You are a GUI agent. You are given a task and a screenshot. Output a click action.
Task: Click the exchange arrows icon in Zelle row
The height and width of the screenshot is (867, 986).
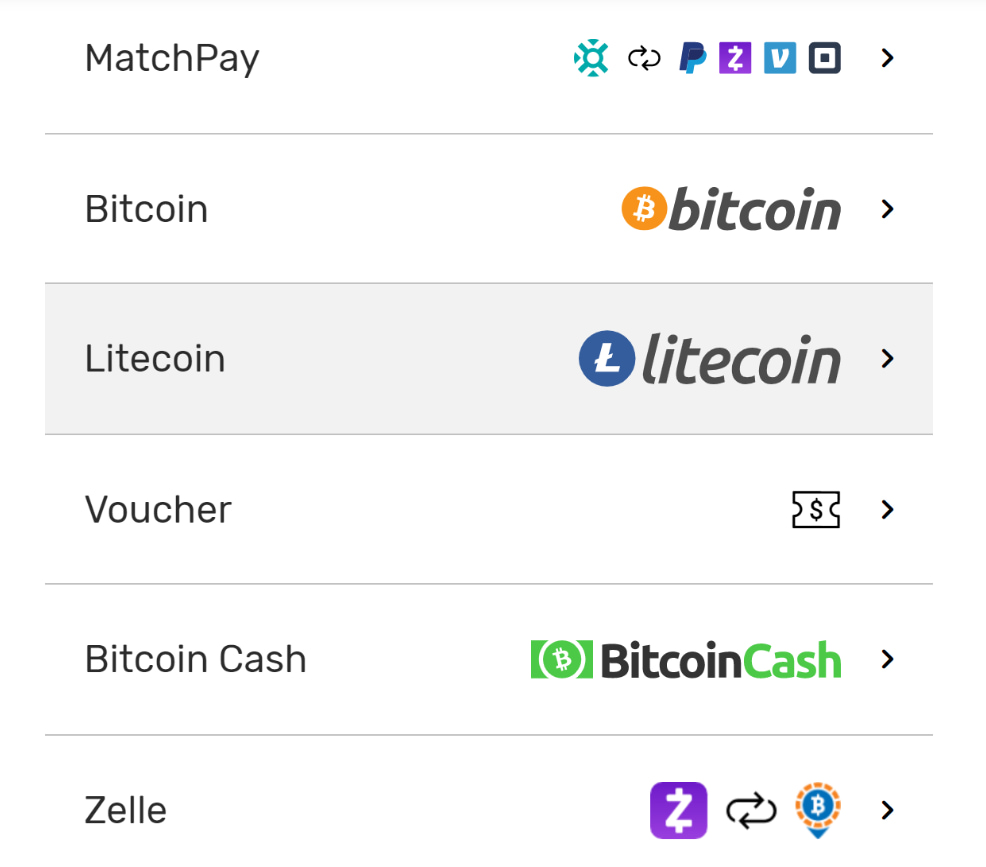(x=751, y=810)
